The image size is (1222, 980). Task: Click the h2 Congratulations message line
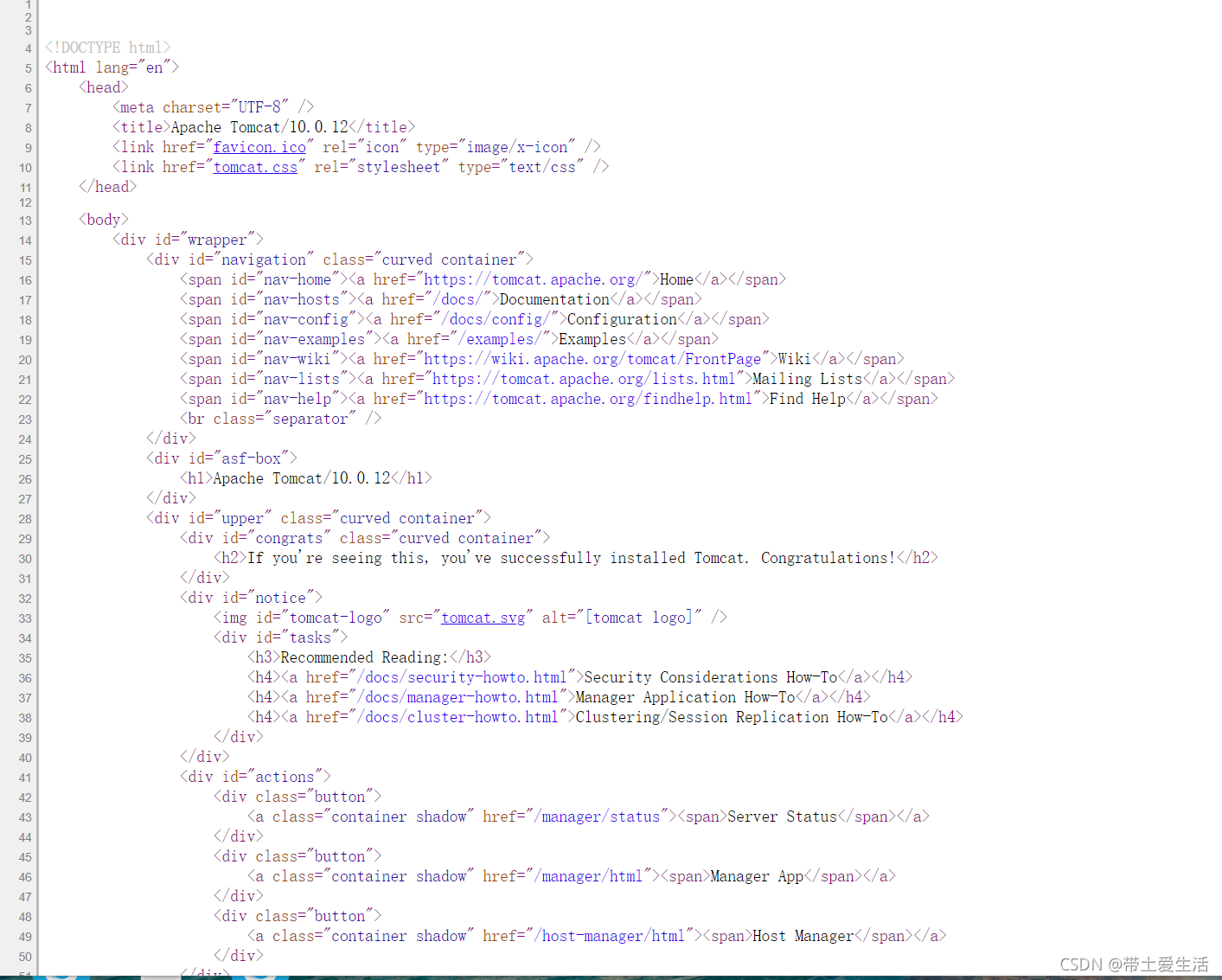[x=576, y=558]
